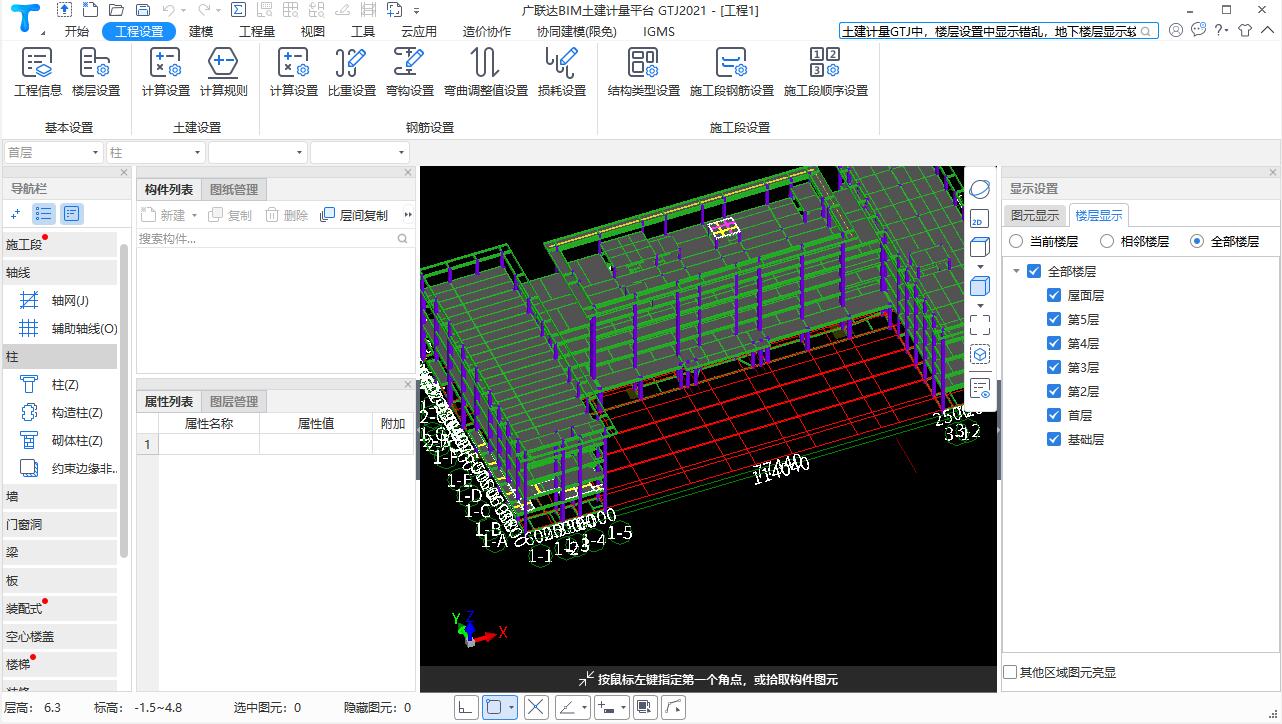Image resolution: width=1282 pixels, height=724 pixels.
Task: Click the 轴网(J) grid icon
Action: point(30,300)
